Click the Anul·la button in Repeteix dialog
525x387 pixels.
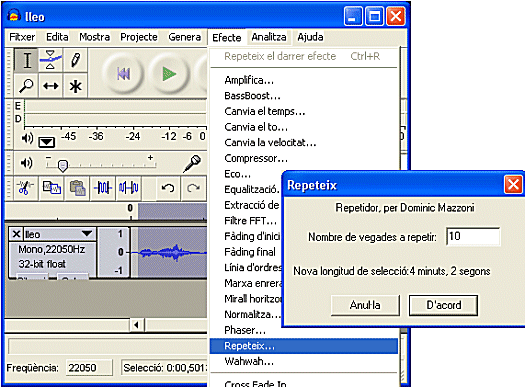pos(365,305)
